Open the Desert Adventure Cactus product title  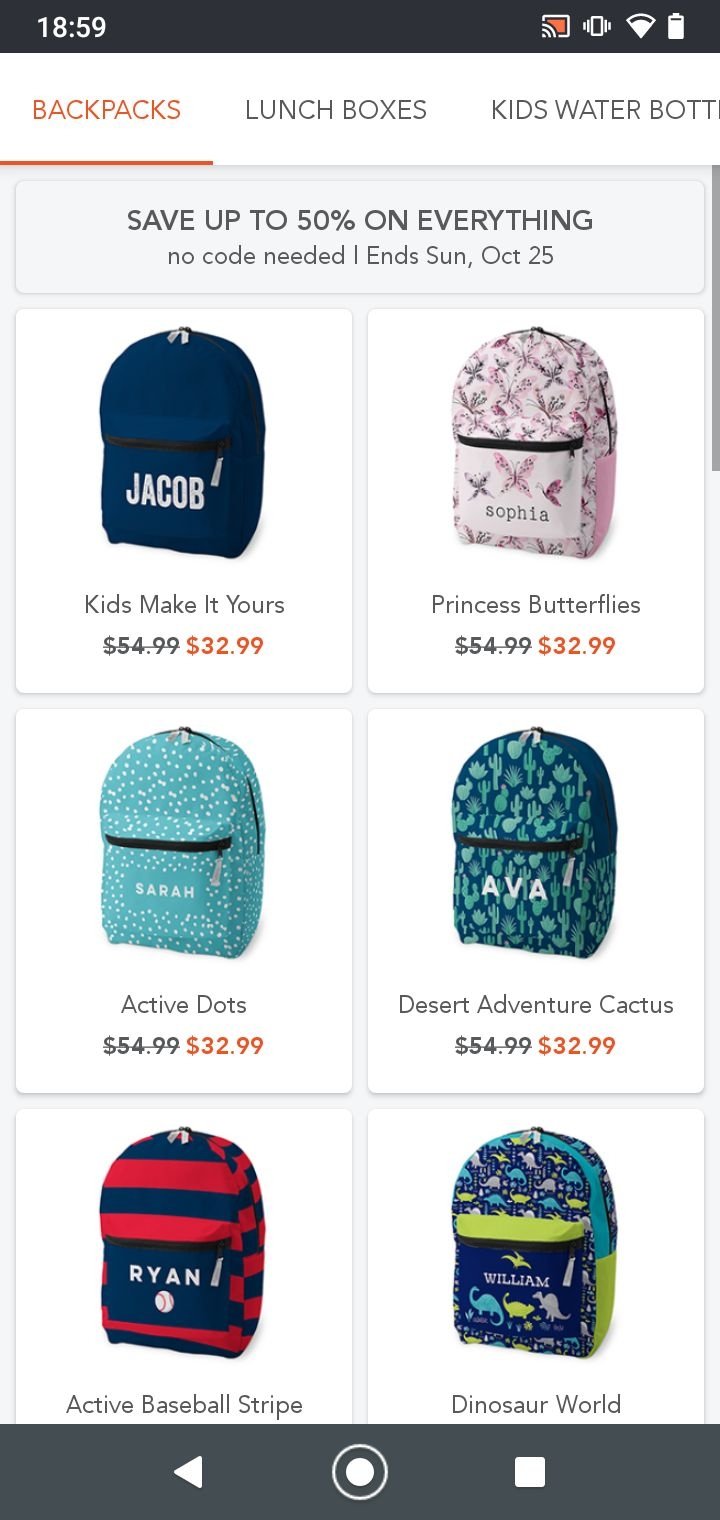click(536, 1005)
